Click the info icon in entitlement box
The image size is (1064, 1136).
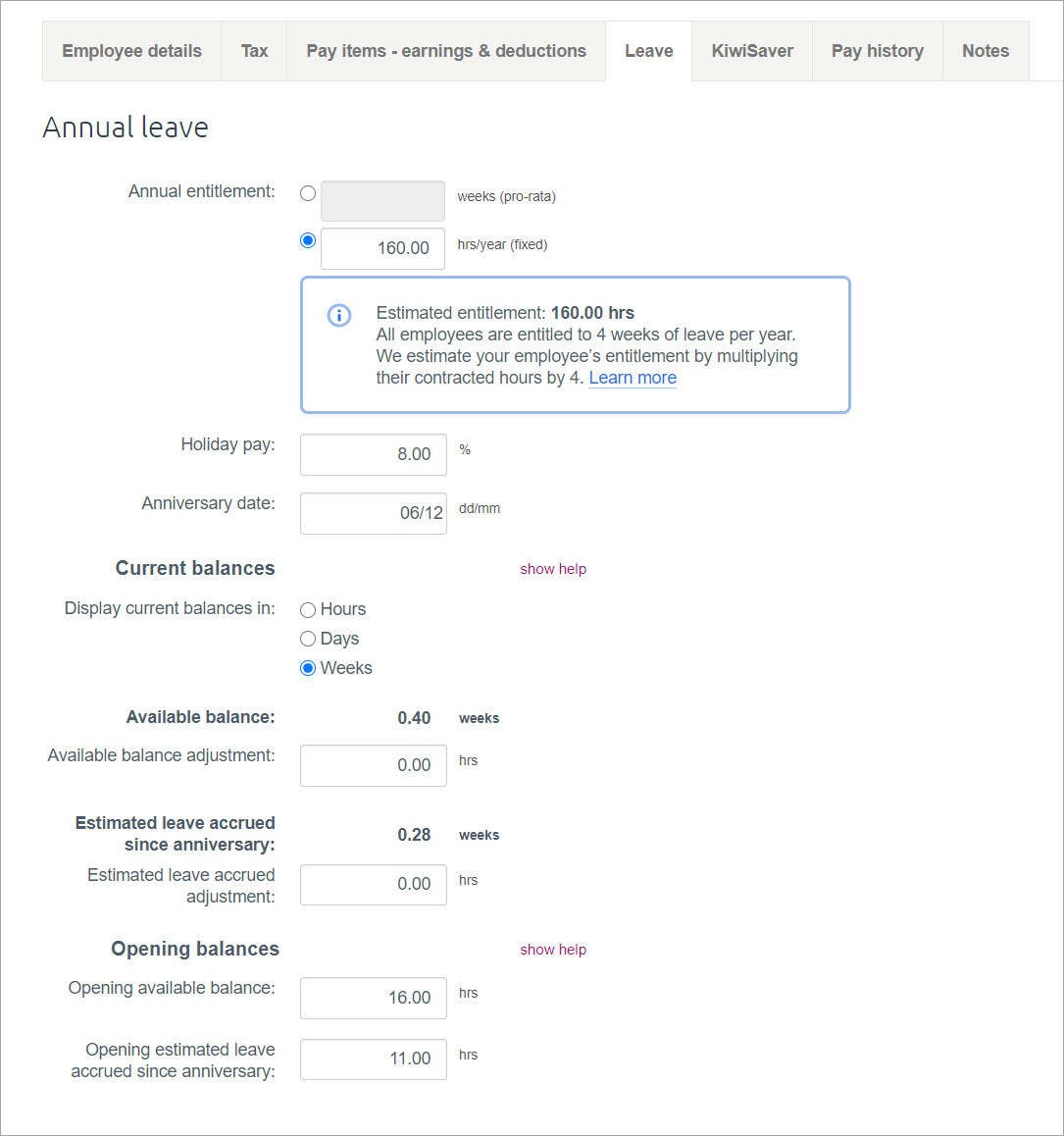(x=338, y=316)
